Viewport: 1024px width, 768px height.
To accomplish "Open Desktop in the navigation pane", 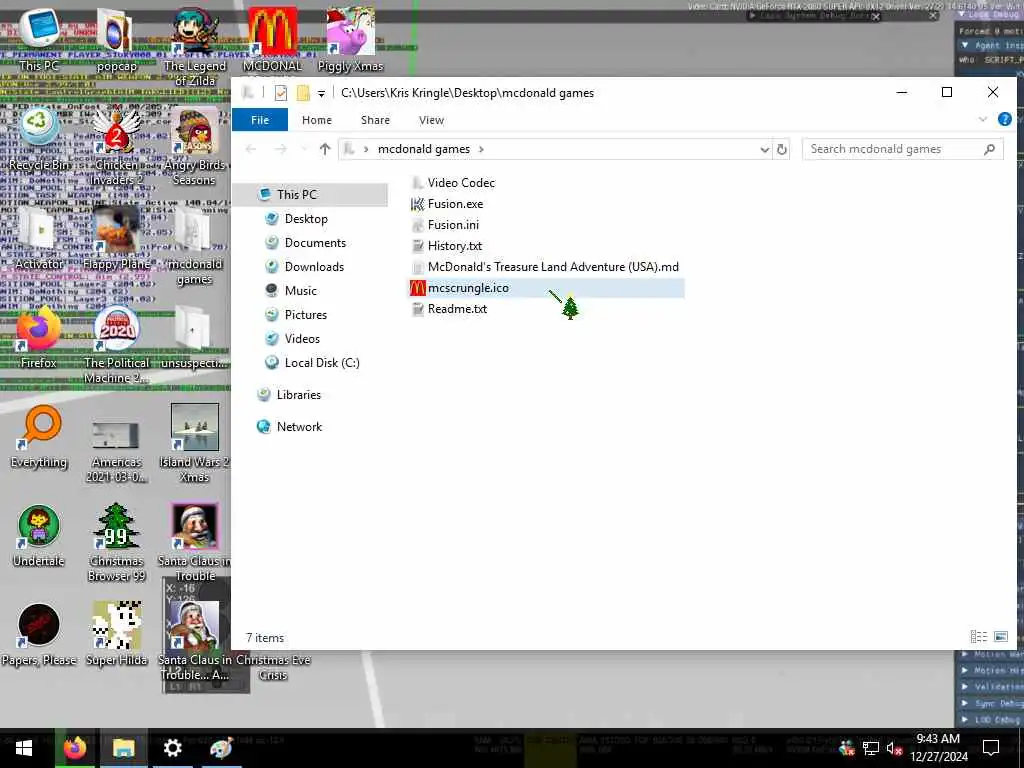I will (306, 219).
